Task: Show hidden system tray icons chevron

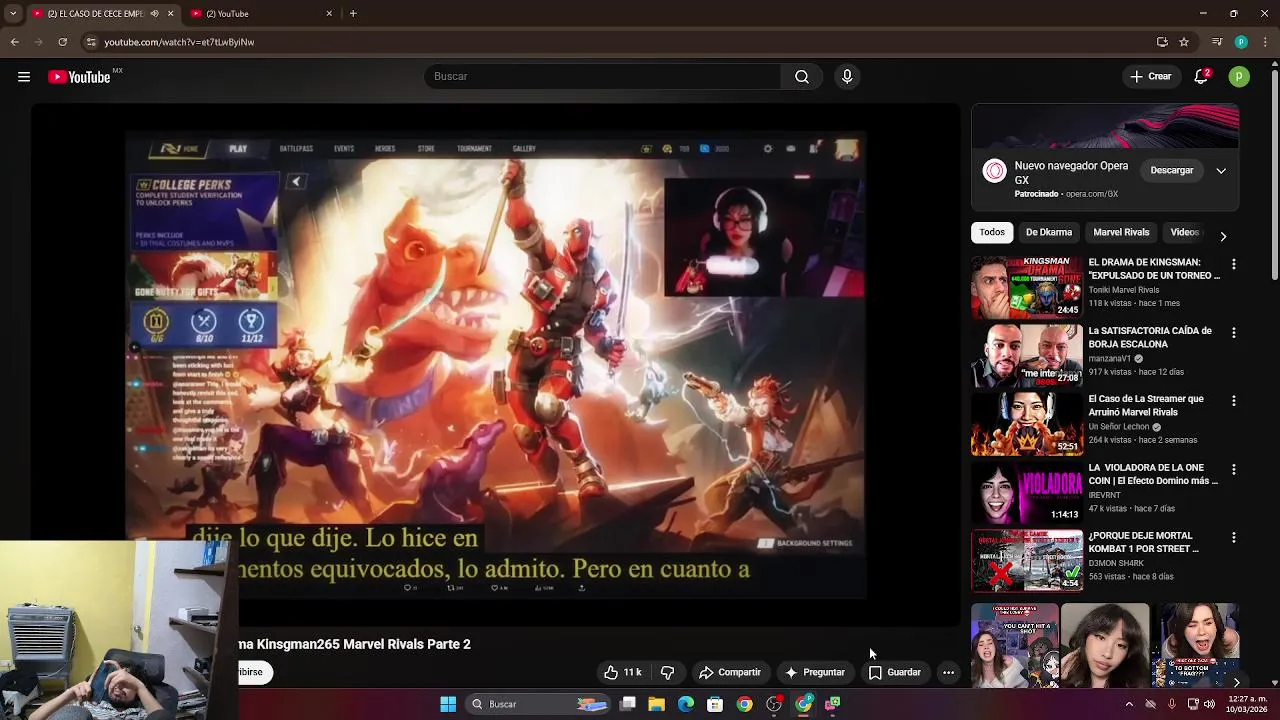Action: pyautogui.click(x=1130, y=704)
